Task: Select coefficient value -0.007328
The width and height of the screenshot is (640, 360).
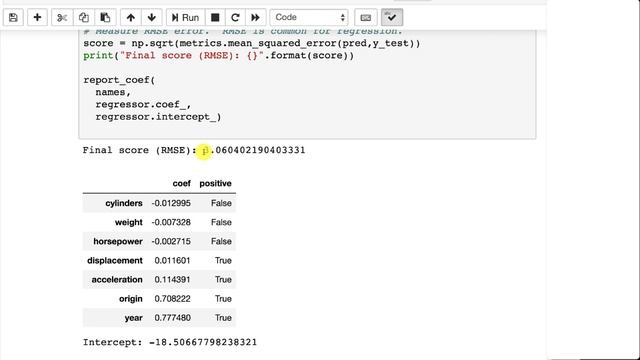Action: 171,222
